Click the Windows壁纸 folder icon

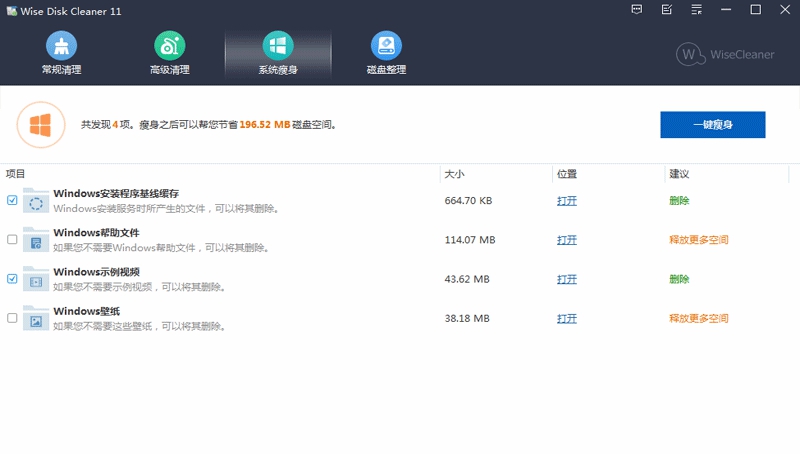coord(36,318)
